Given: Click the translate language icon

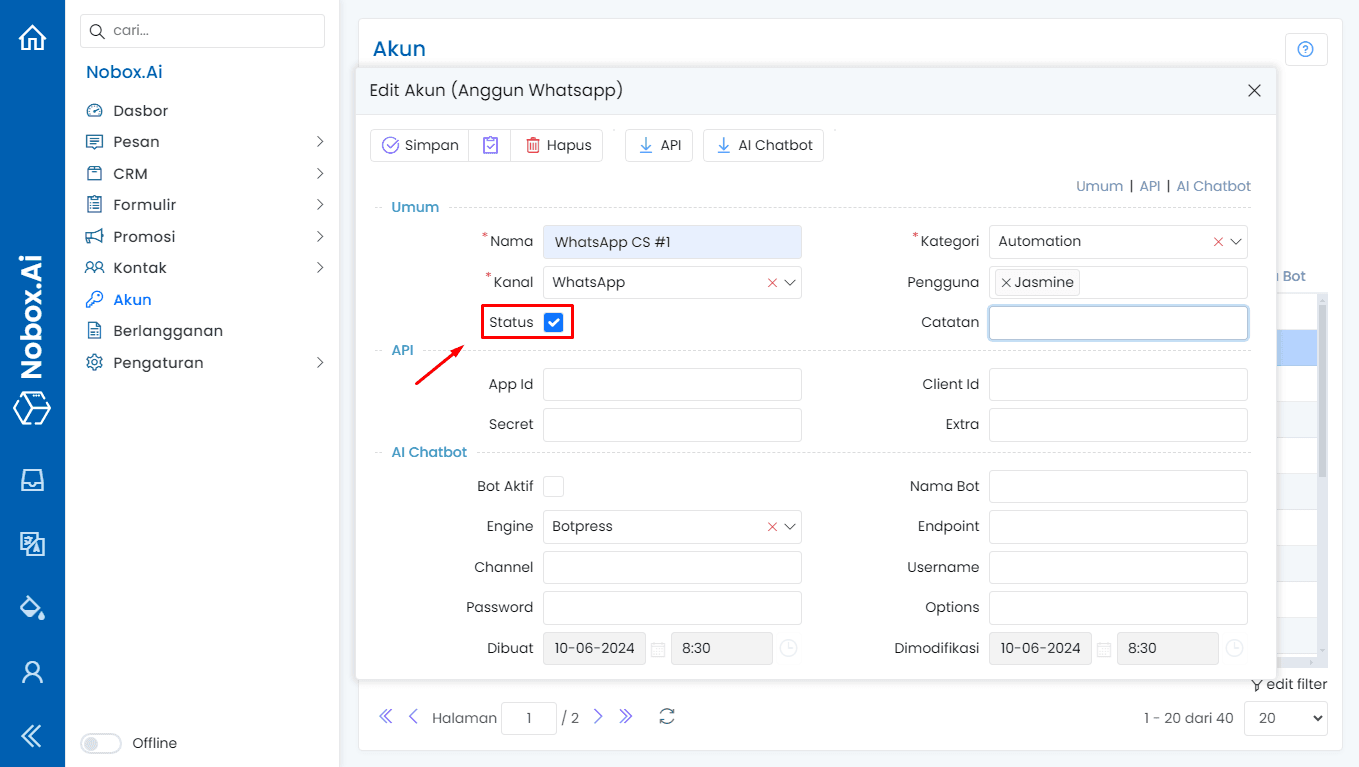Looking at the screenshot, I should [x=32, y=543].
